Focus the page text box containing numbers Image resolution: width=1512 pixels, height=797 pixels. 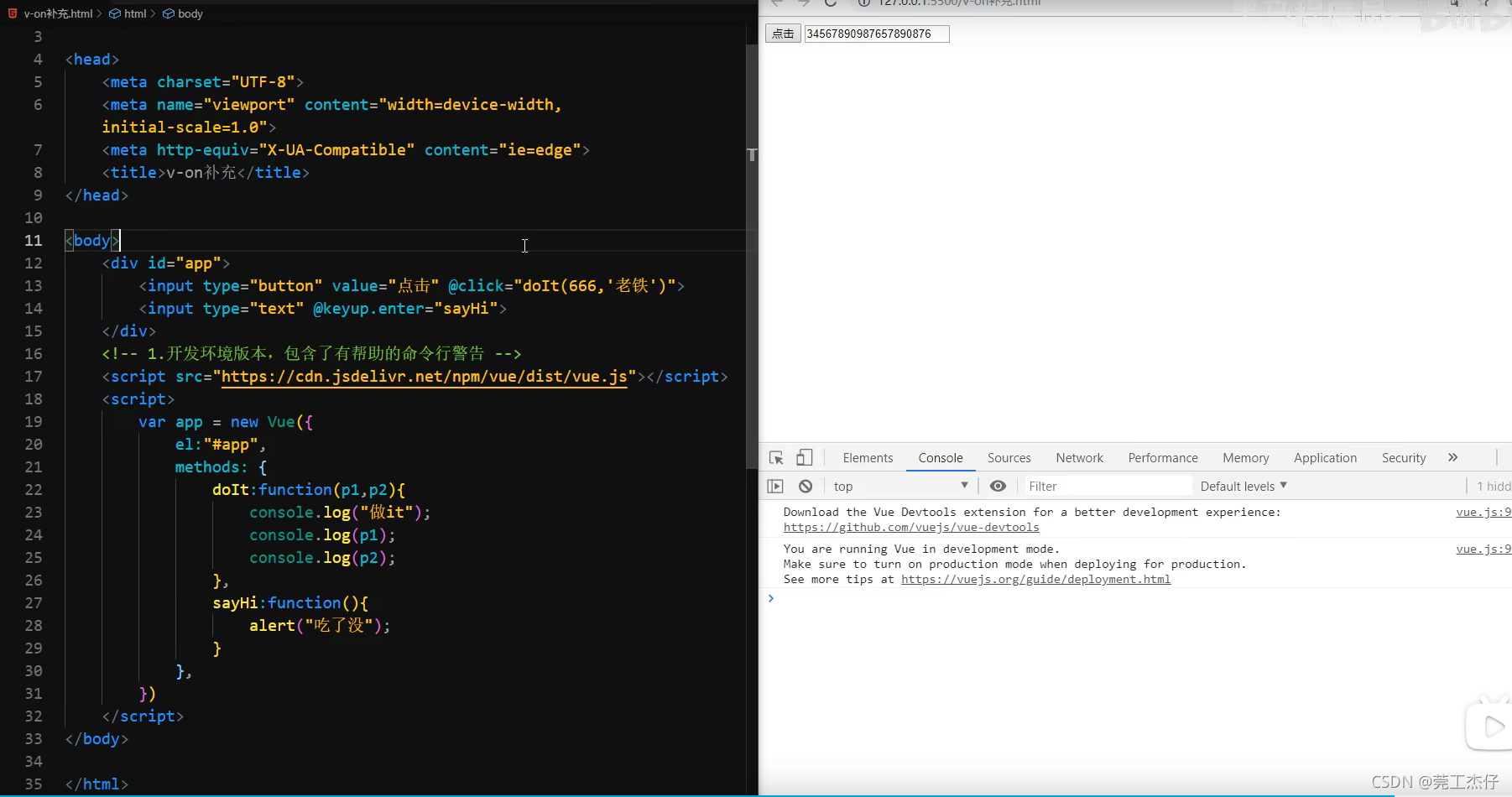tap(877, 34)
